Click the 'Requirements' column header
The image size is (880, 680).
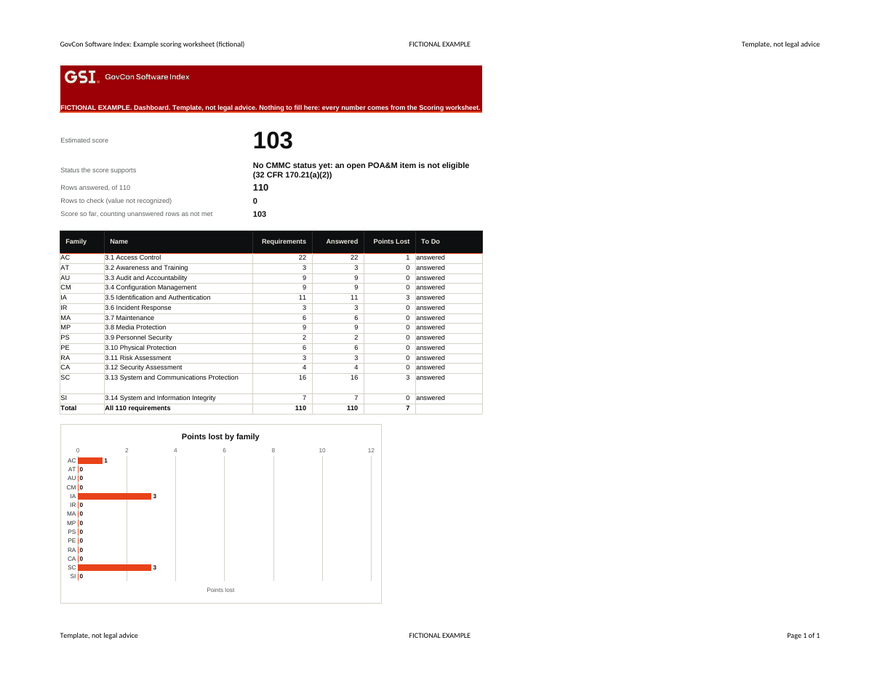point(283,241)
